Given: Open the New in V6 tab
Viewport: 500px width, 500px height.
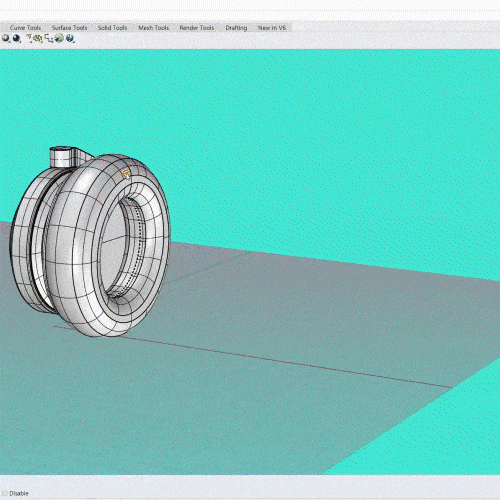Looking at the screenshot, I should coord(272,28).
